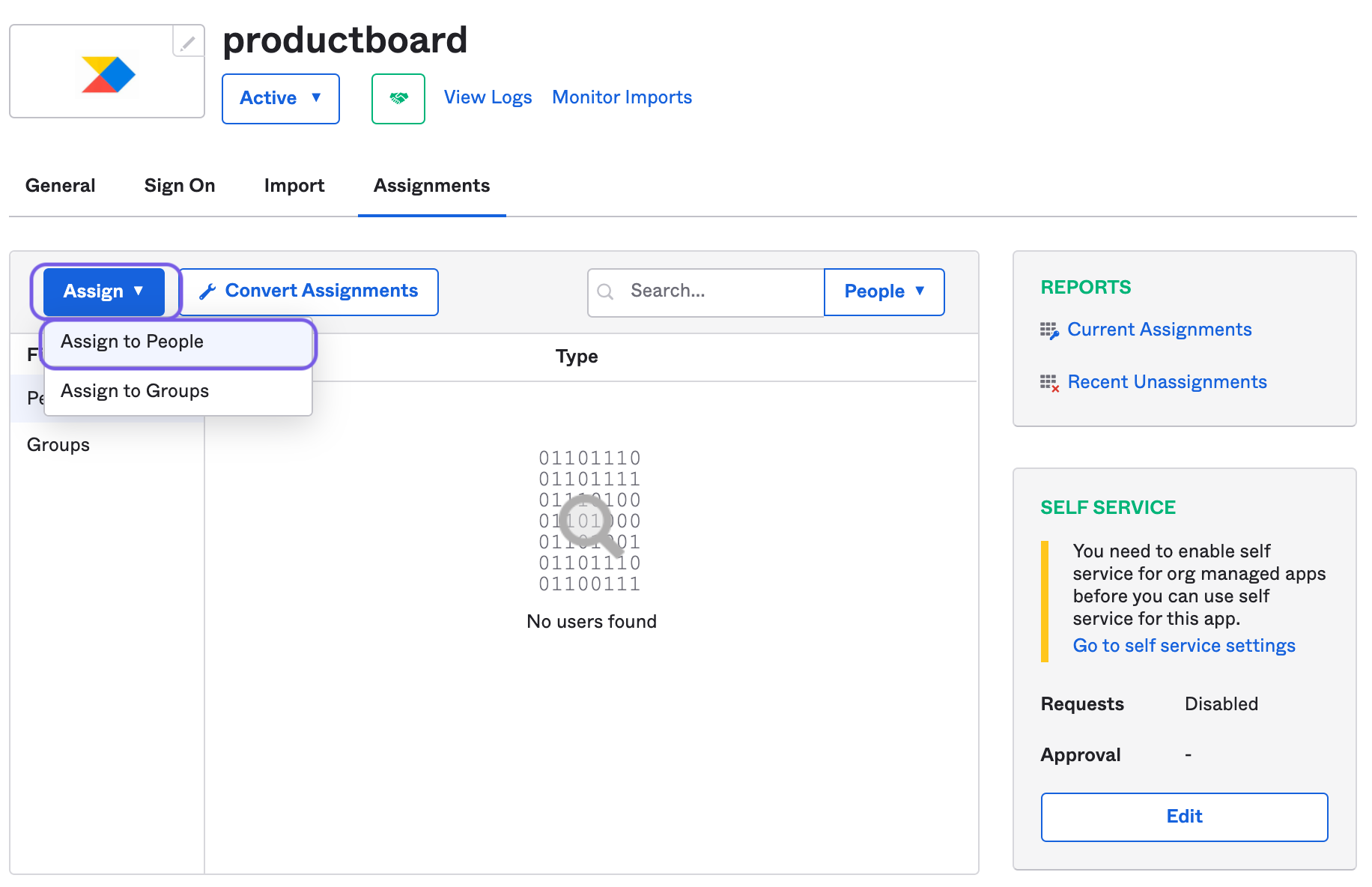Open Current Assignments report
The image size is (1372, 887).
pos(1159,330)
